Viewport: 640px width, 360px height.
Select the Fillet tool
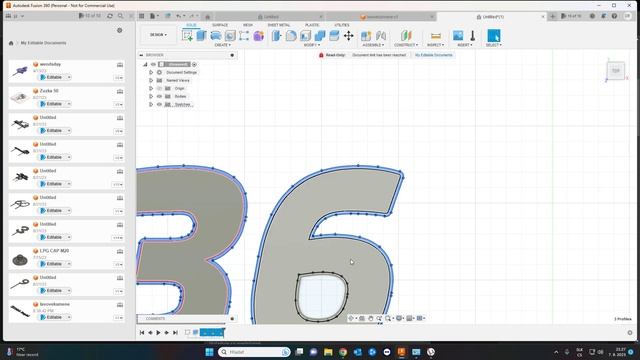pos(291,36)
